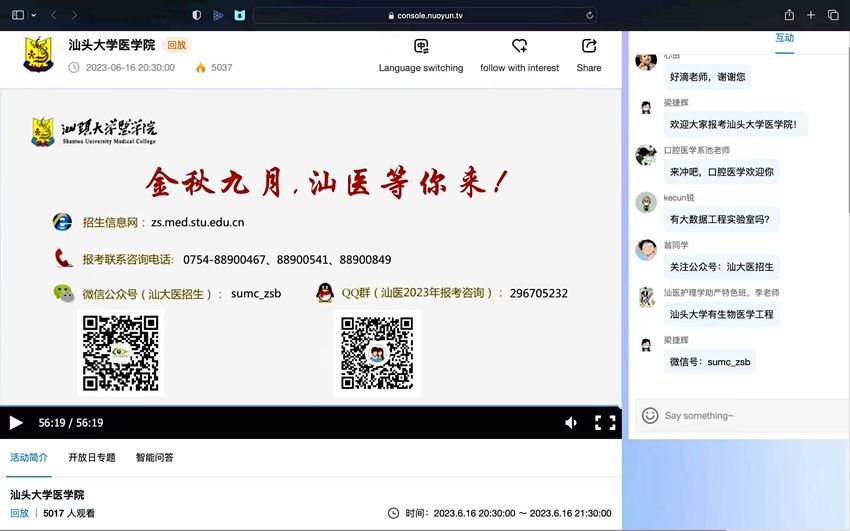The width and height of the screenshot is (850, 531).
Task: Open a new Safari tab with plus
Action: [x=811, y=15]
